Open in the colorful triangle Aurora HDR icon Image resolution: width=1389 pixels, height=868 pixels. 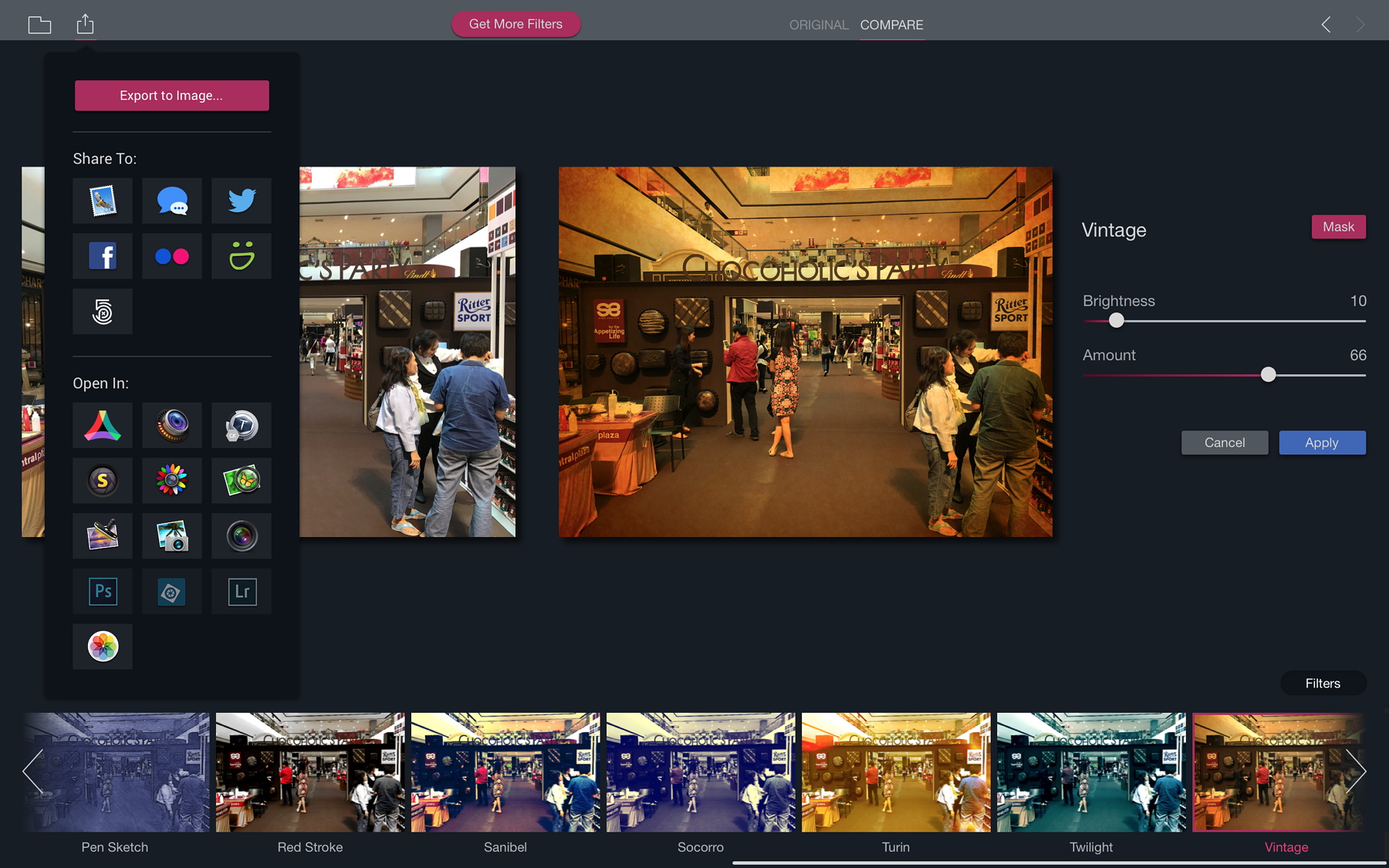point(103,425)
